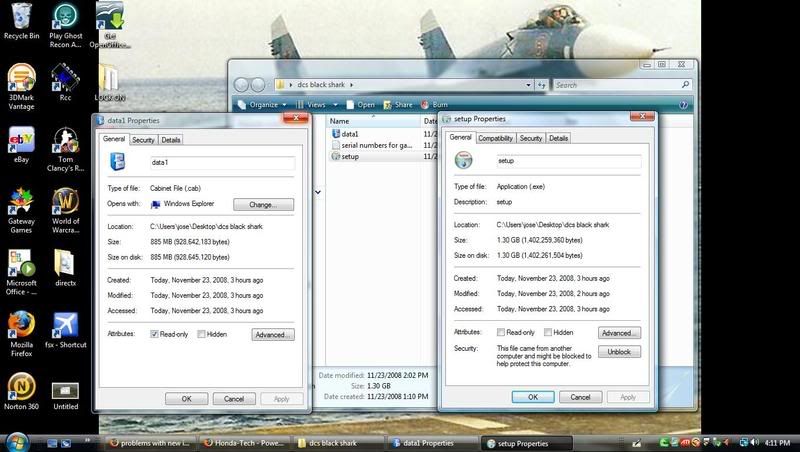This screenshot has height=452, width=800.
Task: Expand the navigation pane chevron
Action: coord(318,192)
